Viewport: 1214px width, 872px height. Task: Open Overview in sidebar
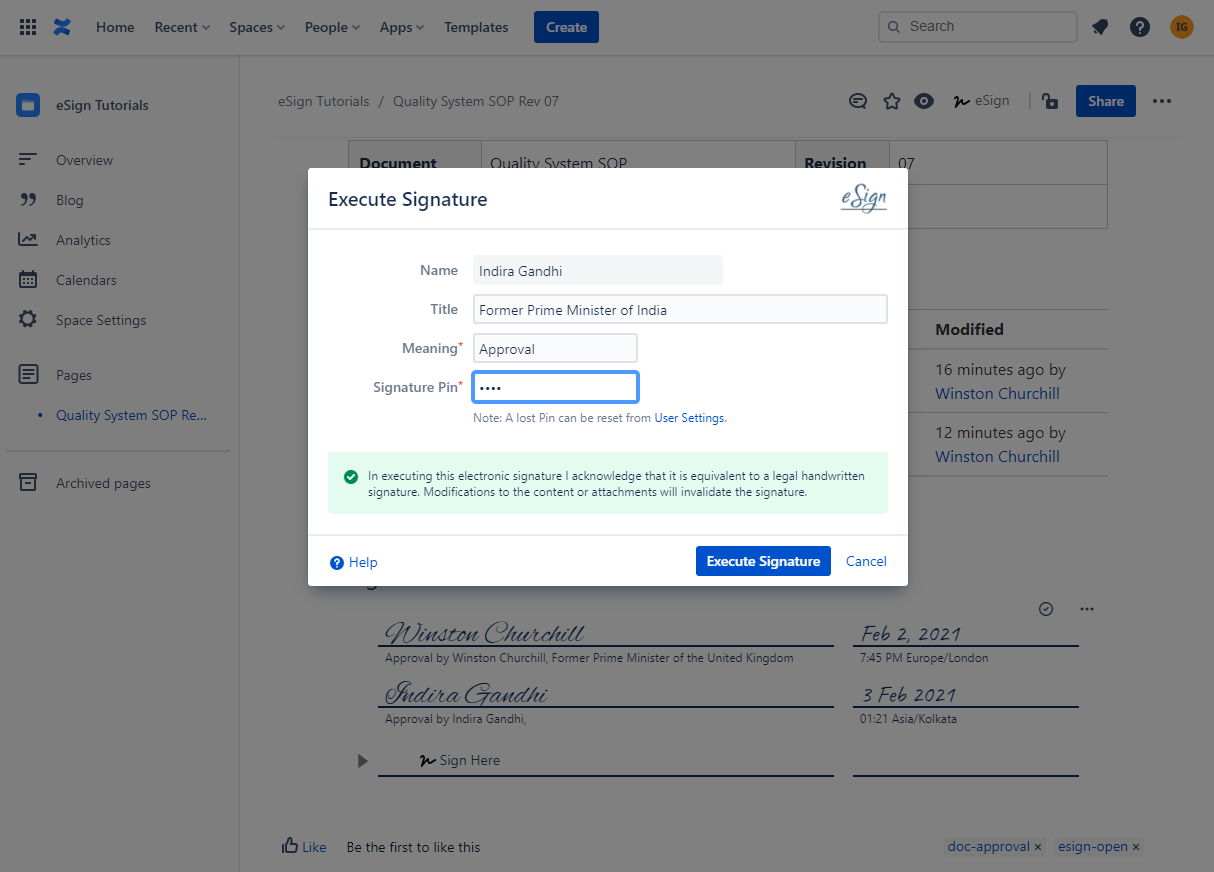click(x=84, y=160)
